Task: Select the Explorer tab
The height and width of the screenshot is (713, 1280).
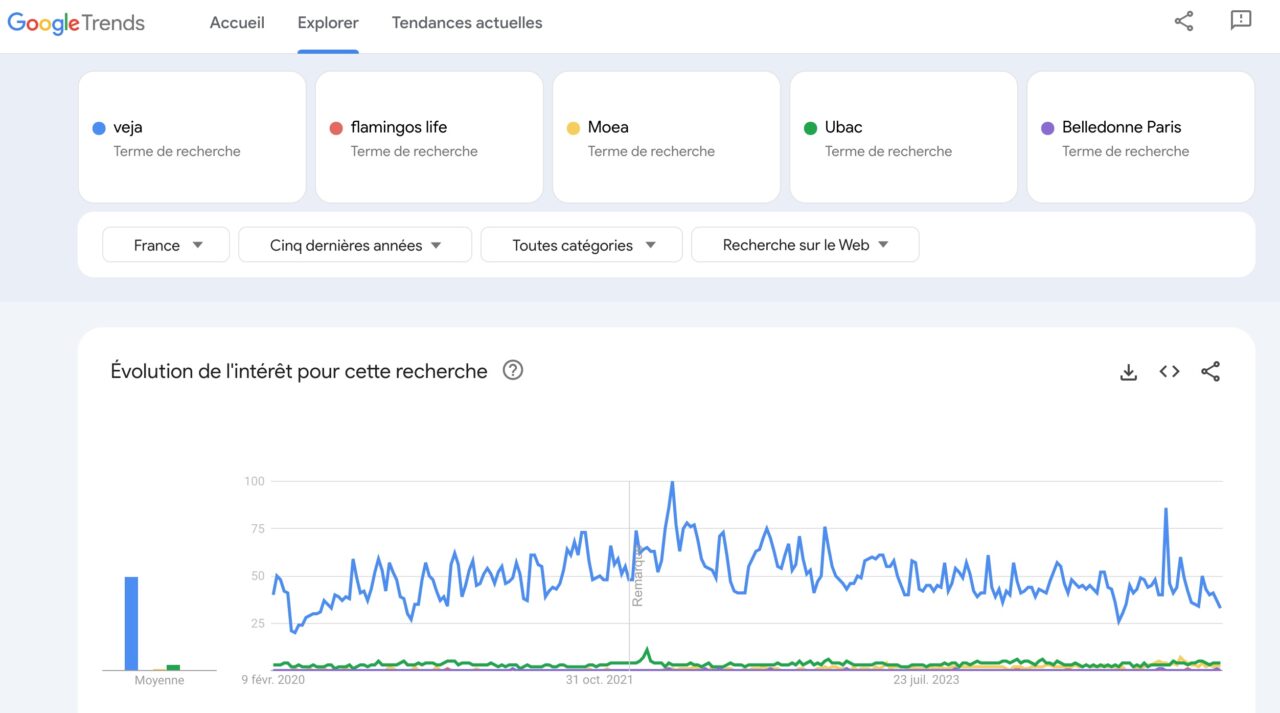Action: point(328,23)
